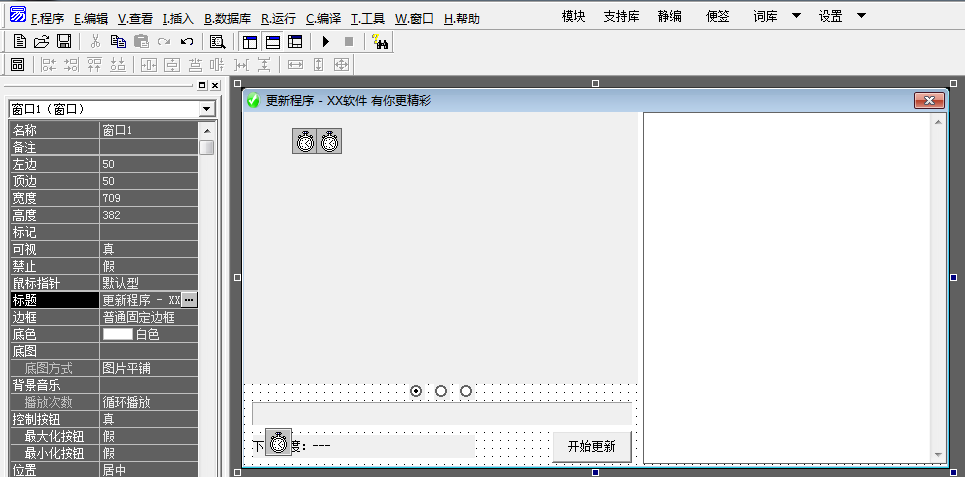The height and width of the screenshot is (477, 965).
Task: Click the Make same width icon
Action: (295, 64)
